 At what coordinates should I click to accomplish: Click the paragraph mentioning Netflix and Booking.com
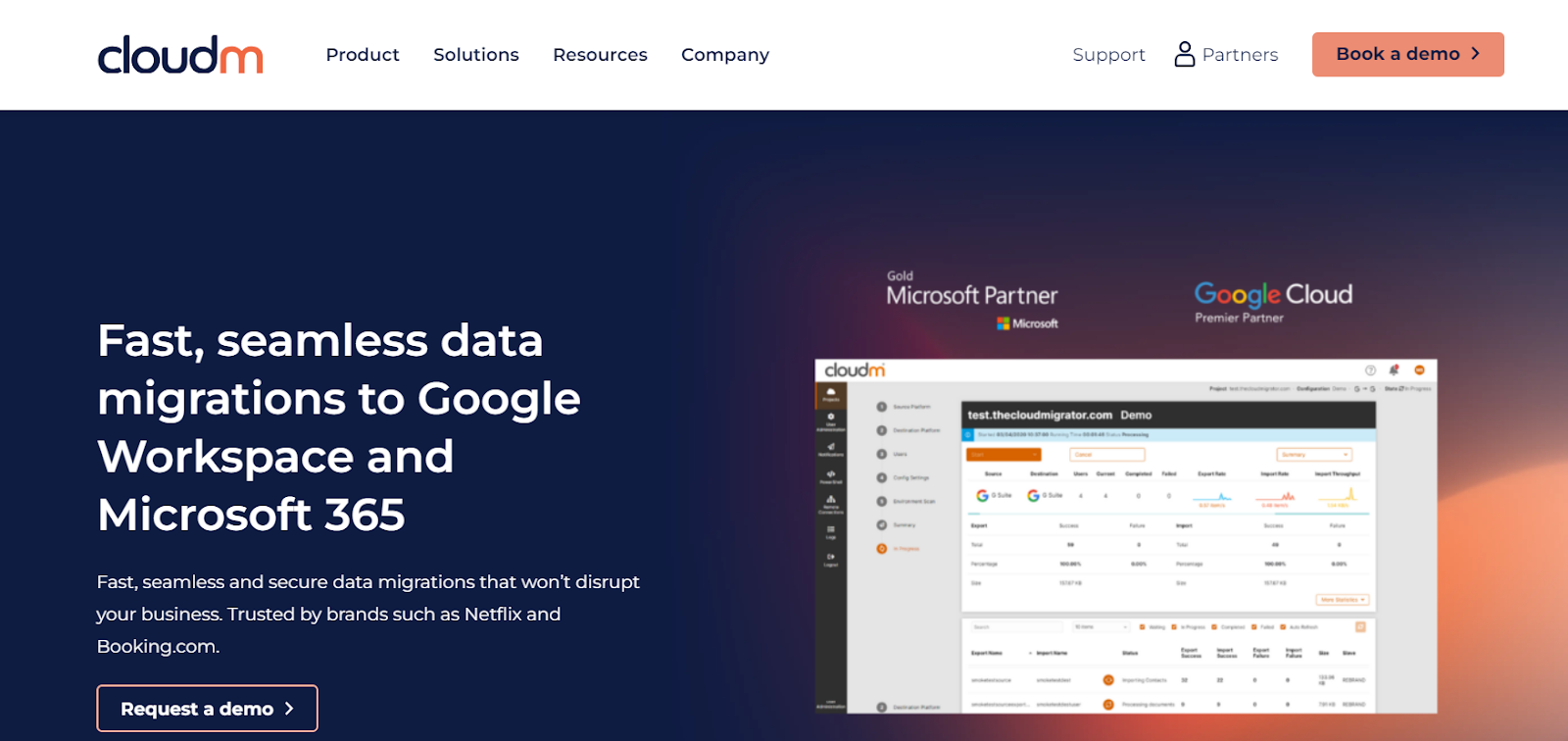367,614
